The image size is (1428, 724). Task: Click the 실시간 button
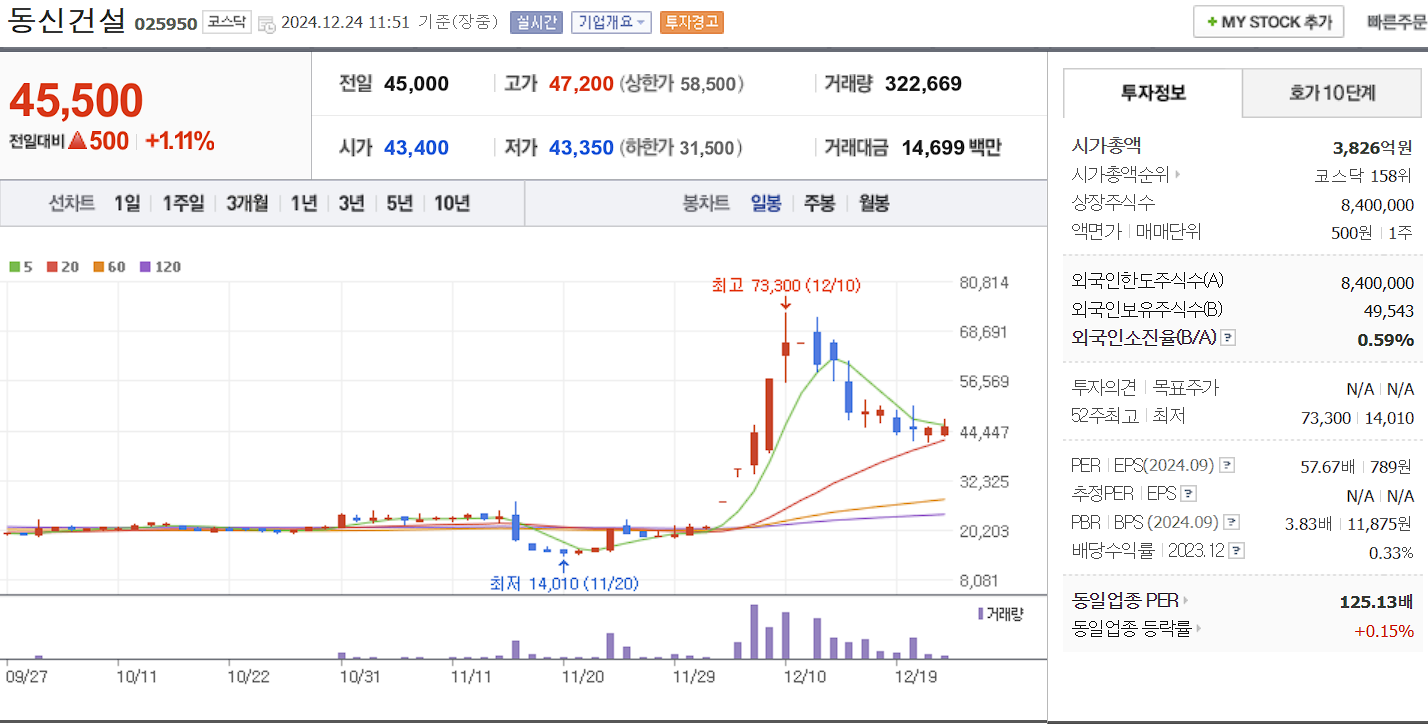coord(538,21)
